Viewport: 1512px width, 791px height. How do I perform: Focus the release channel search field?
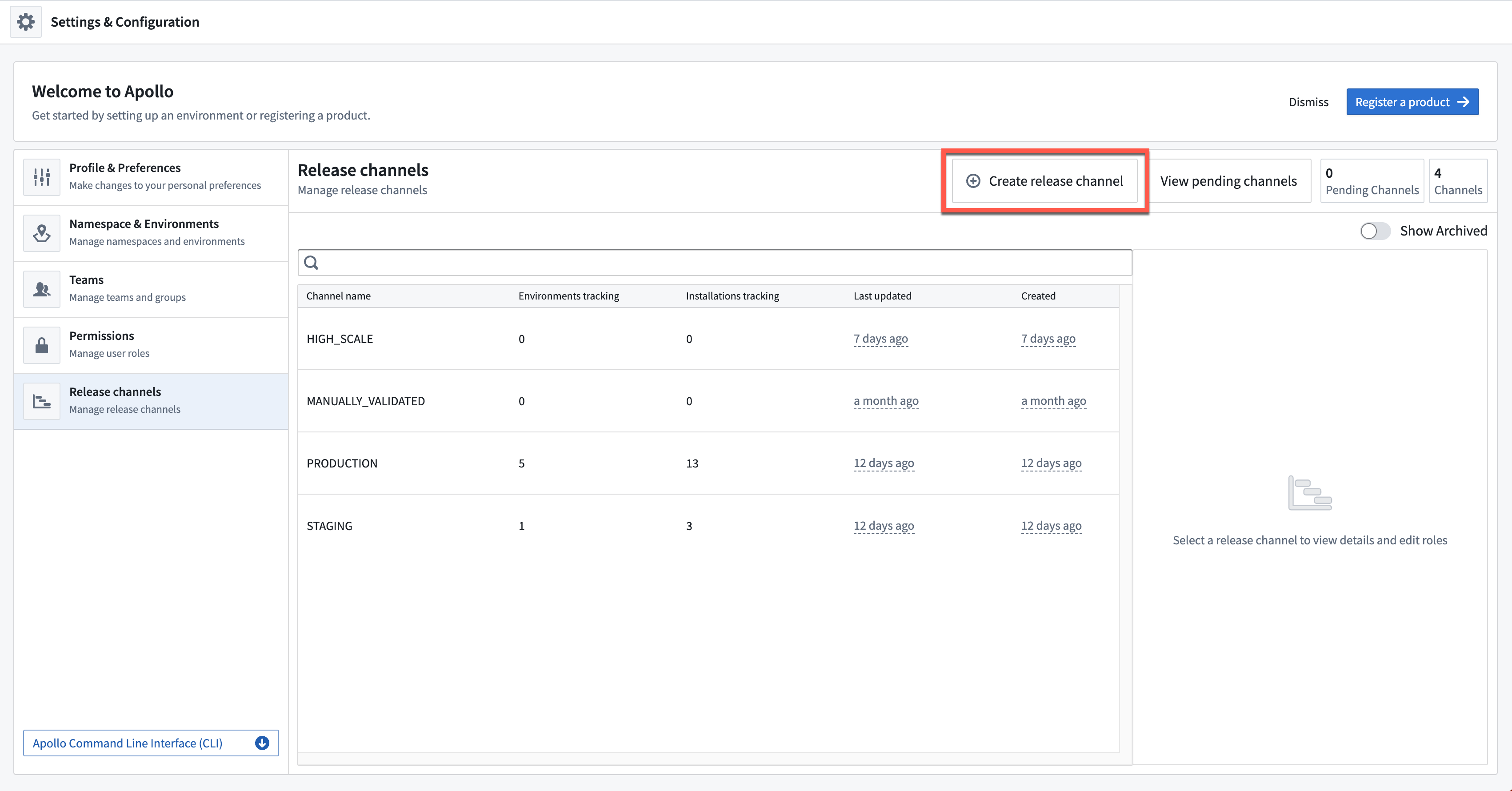pyautogui.click(x=714, y=262)
